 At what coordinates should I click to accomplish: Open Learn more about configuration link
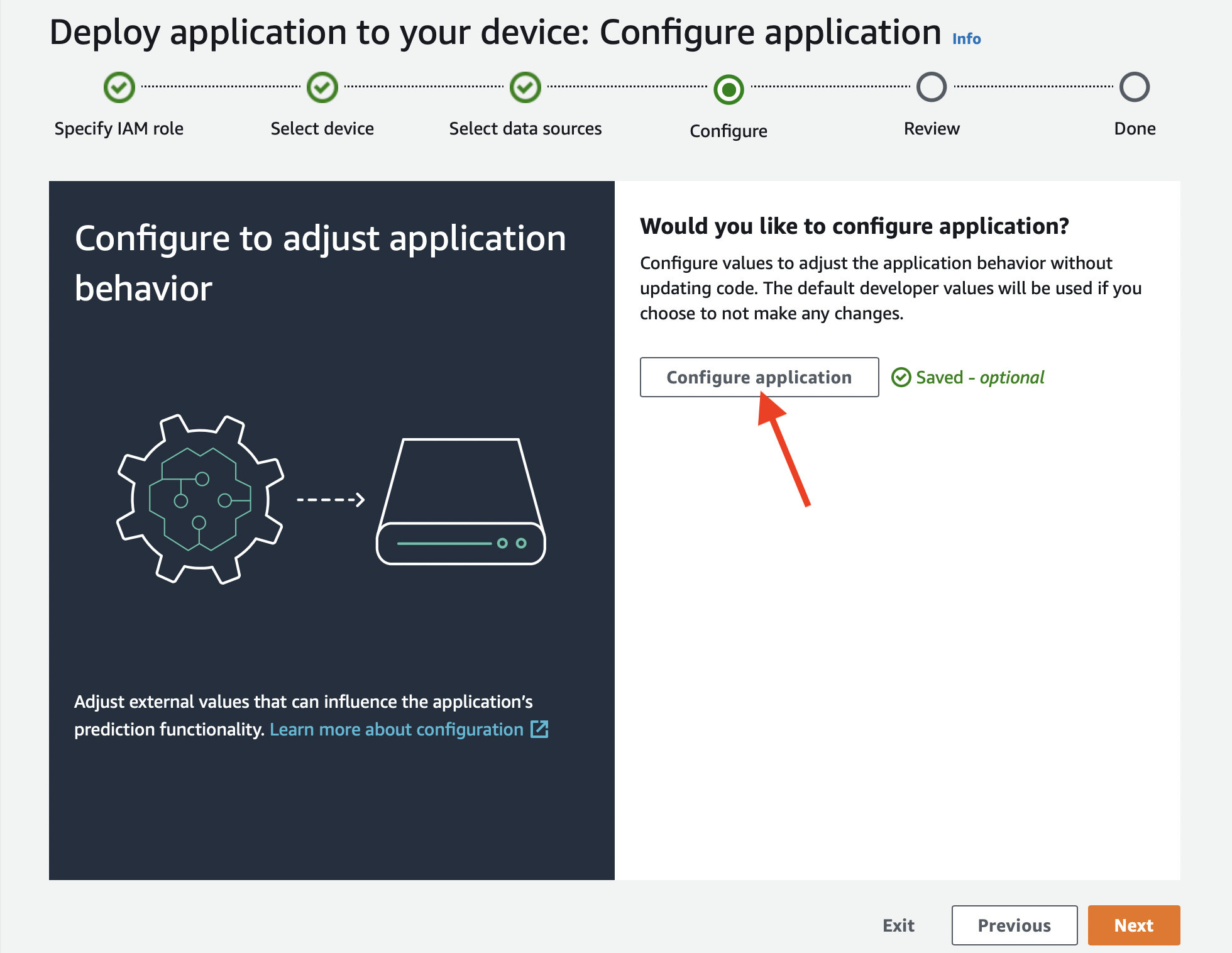(x=397, y=729)
